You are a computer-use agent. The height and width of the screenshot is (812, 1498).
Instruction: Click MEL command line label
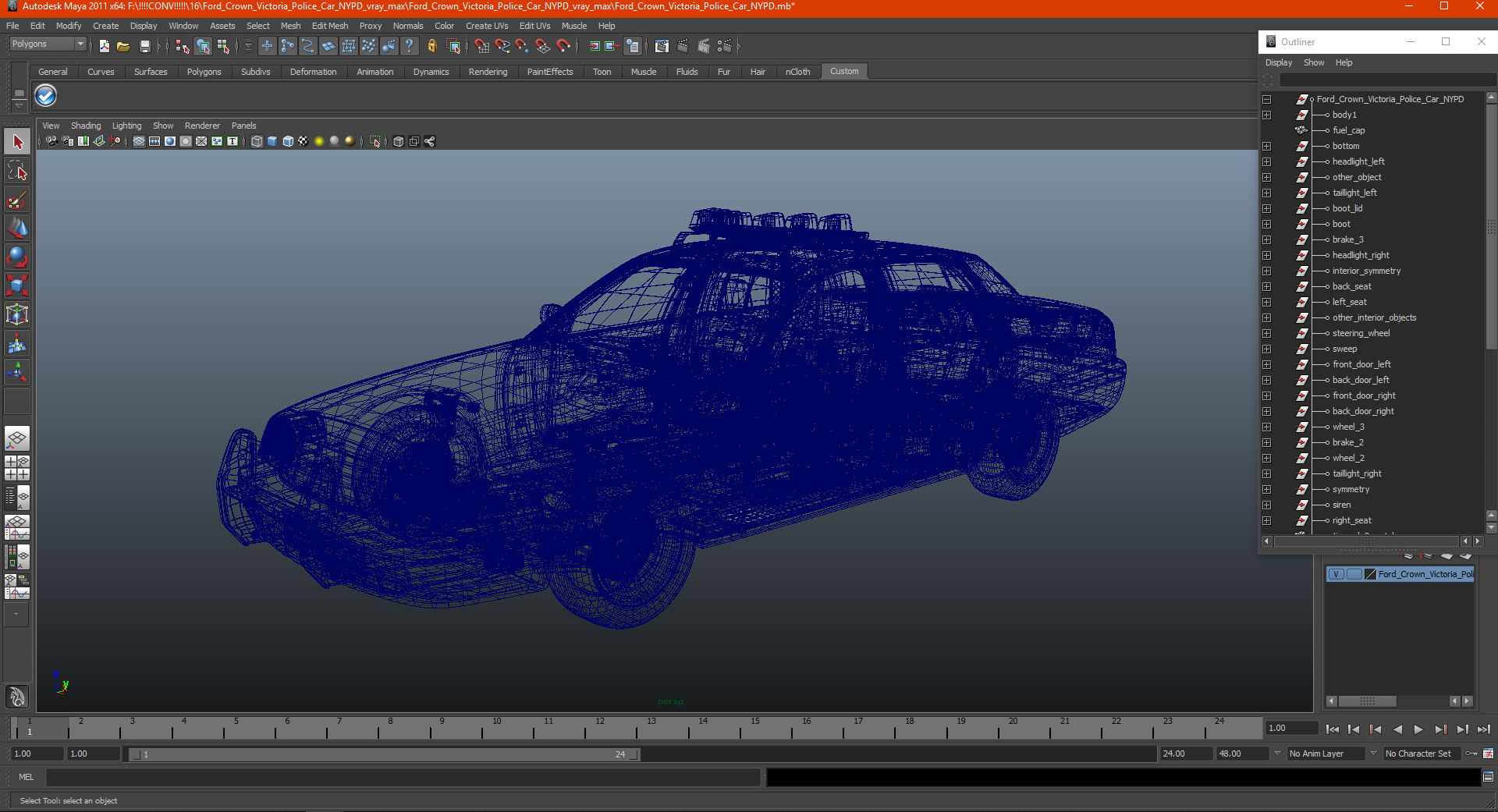(x=27, y=777)
